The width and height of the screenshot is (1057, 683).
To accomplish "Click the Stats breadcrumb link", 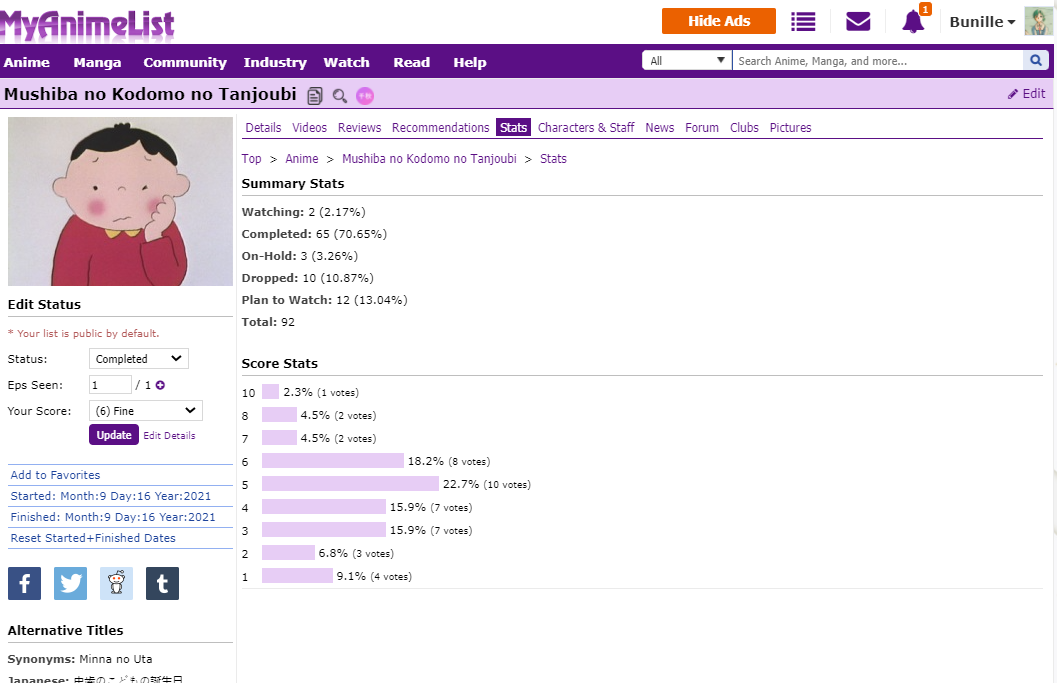I will click(x=553, y=158).
